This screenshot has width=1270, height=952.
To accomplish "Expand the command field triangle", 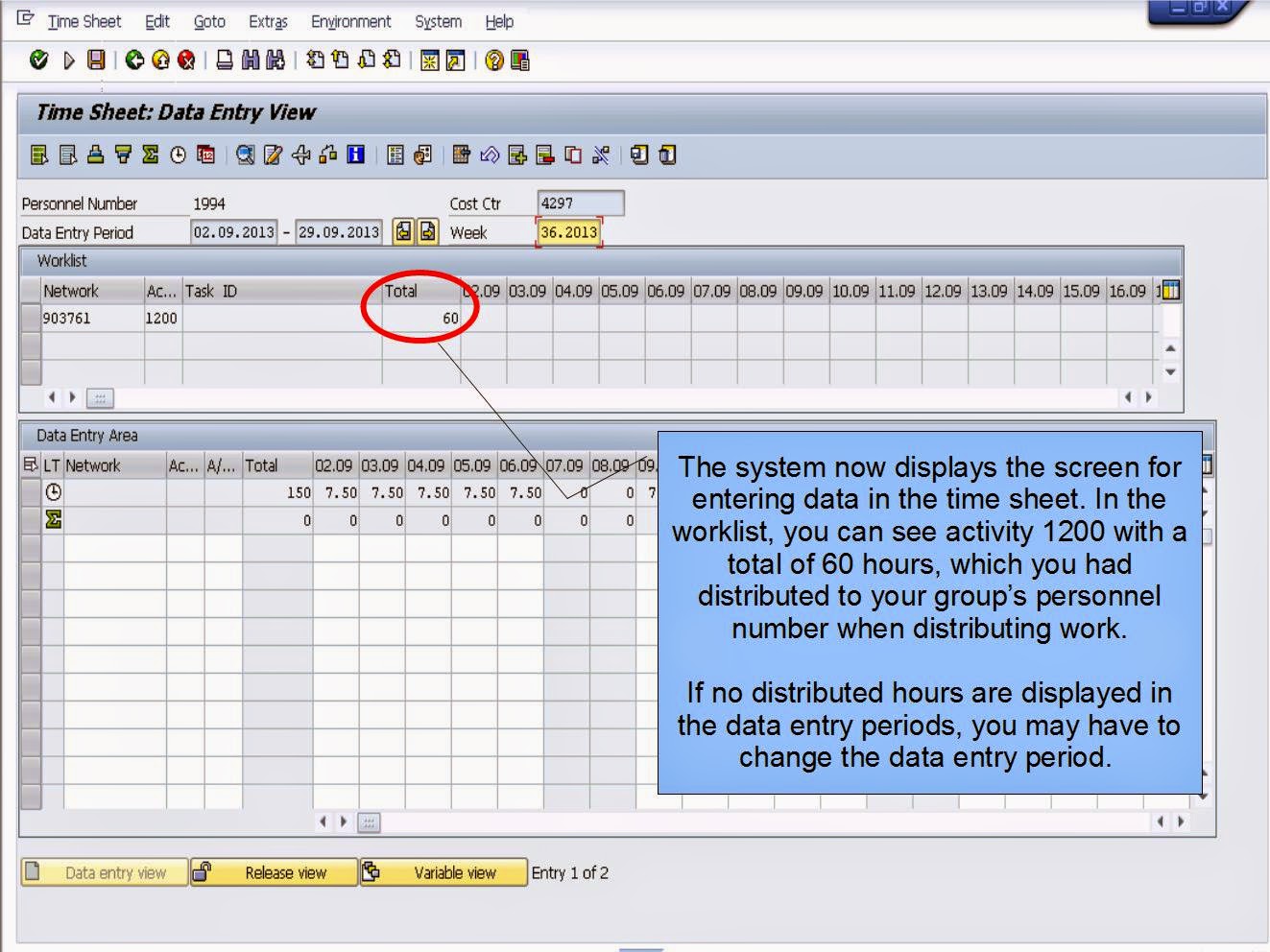I will (68, 60).
